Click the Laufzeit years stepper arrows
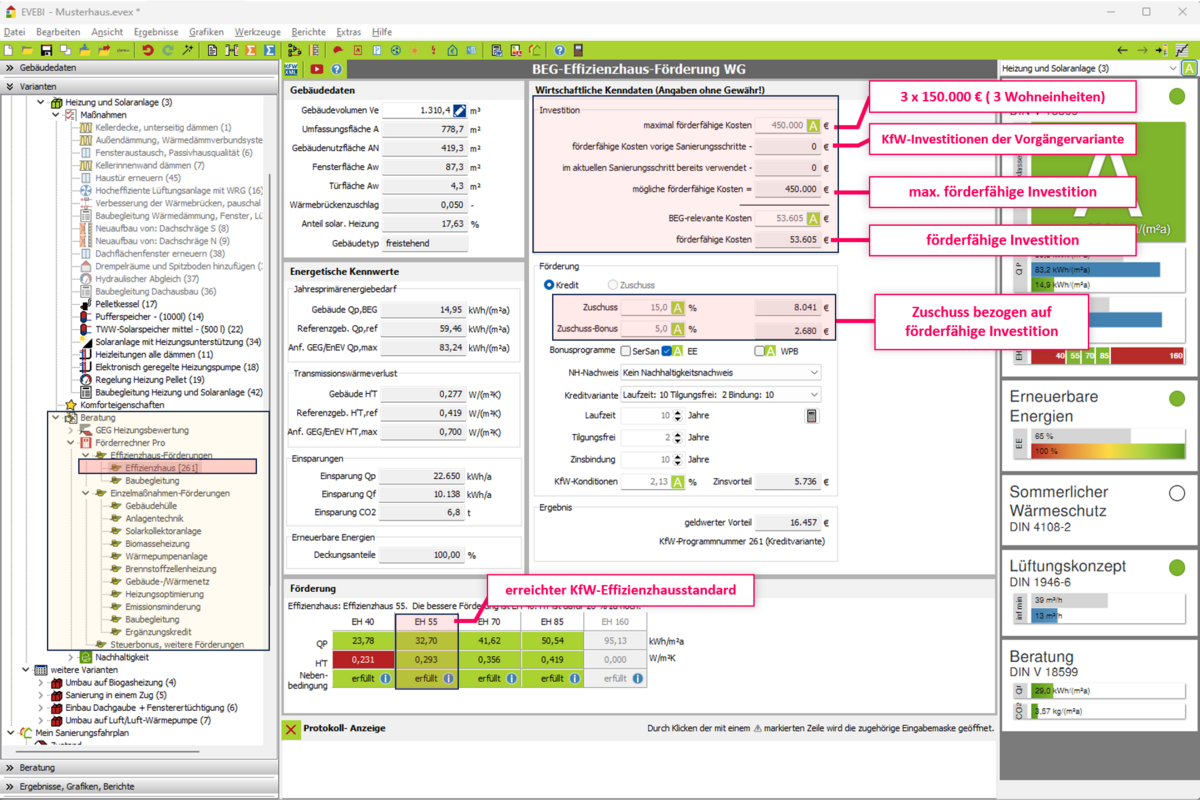The image size is (1200, 800). coord(678,416)
